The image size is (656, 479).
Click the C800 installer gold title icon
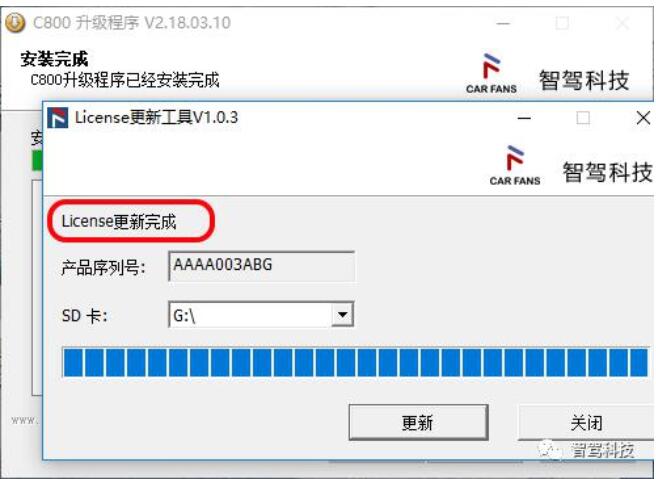click(15, 23)
